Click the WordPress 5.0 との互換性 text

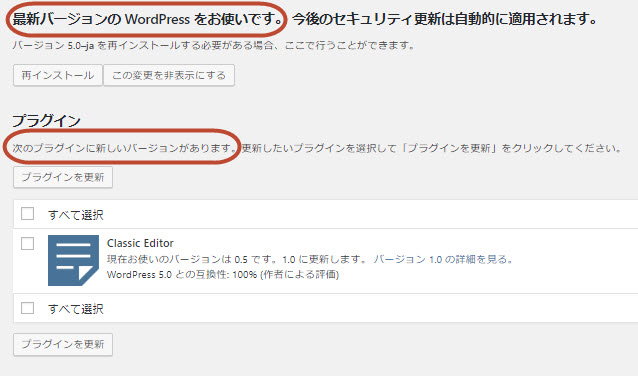(x=223, y=275)
